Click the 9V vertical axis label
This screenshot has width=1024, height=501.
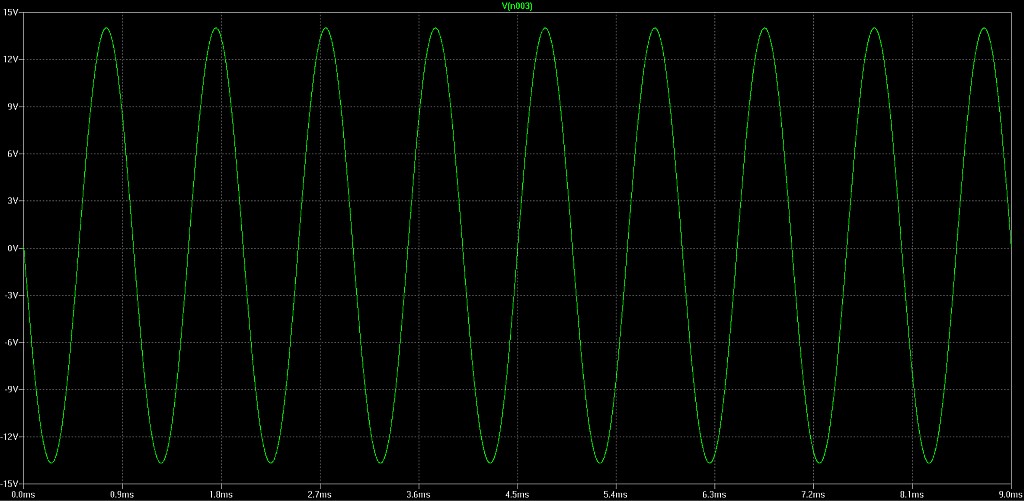15,106
